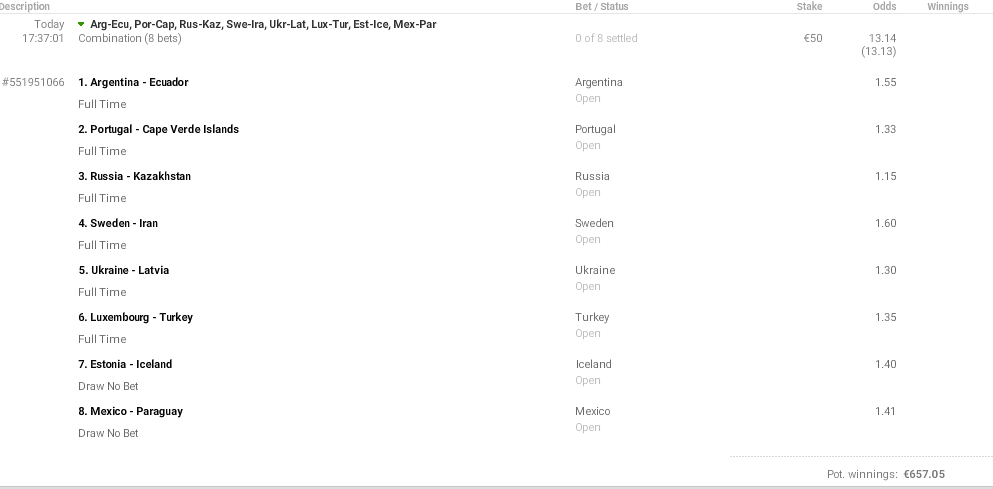Open match '6. Luxembourg - Turkey'
Screen dimensions: 993x489
136,317
